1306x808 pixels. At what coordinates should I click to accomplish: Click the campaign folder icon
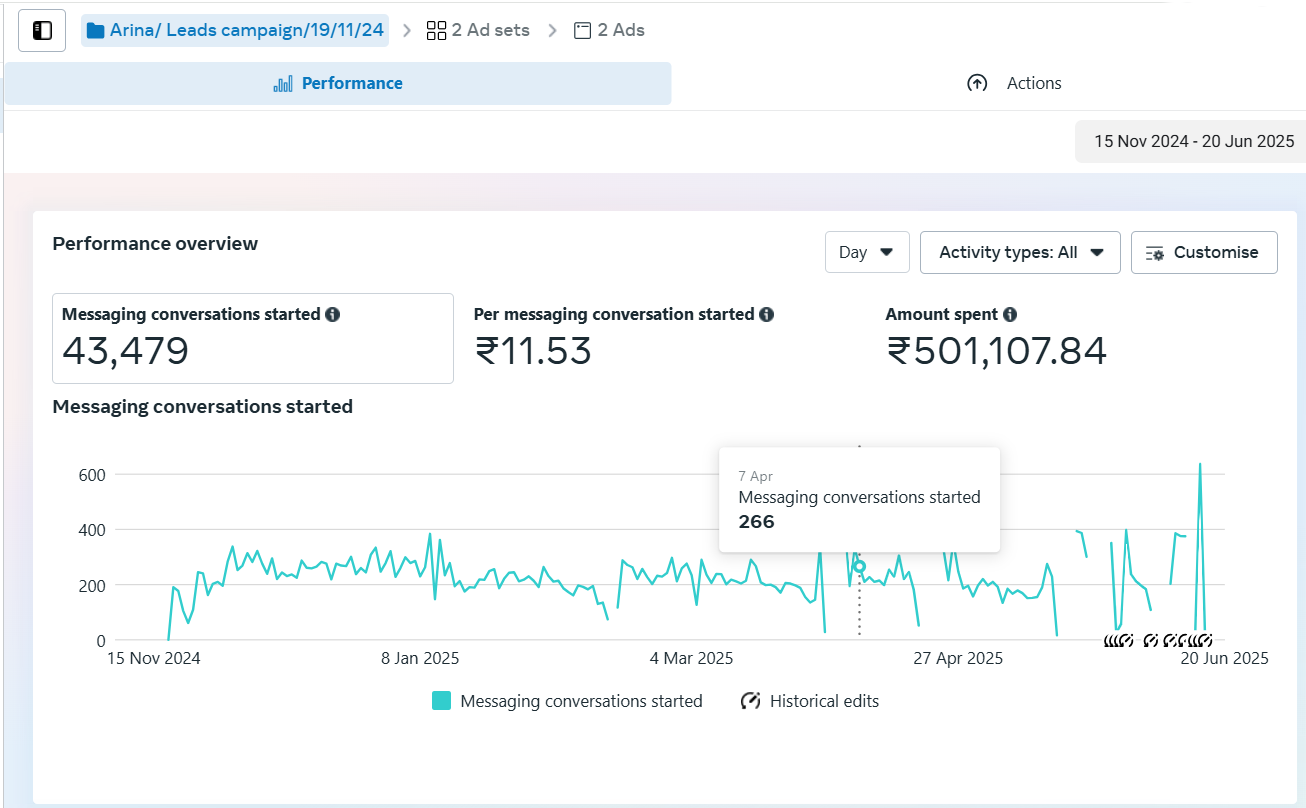click(96, 31)
